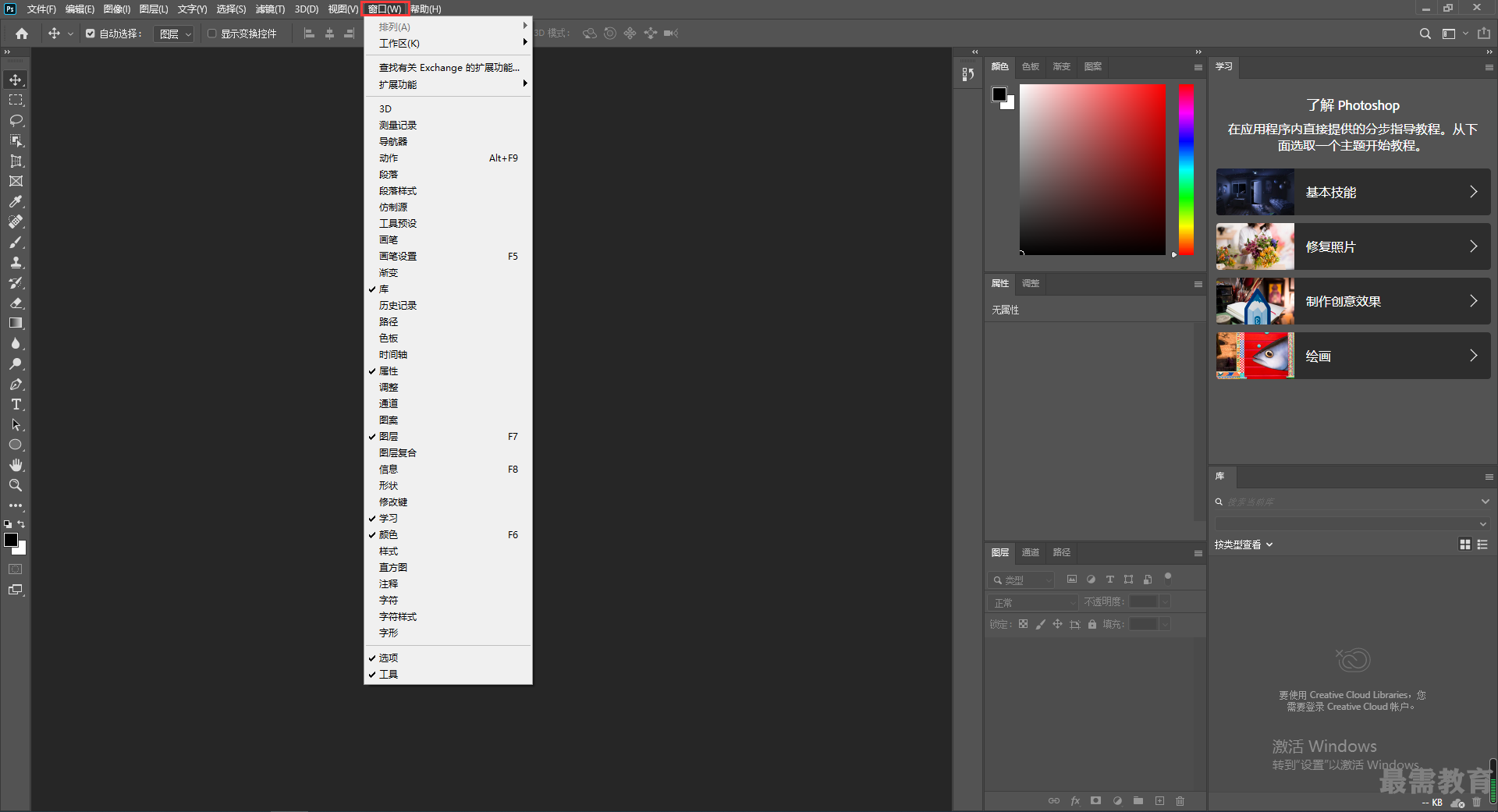Uncheck 选项 bar in Window menu
The image size is (1498, 812).
448,658
